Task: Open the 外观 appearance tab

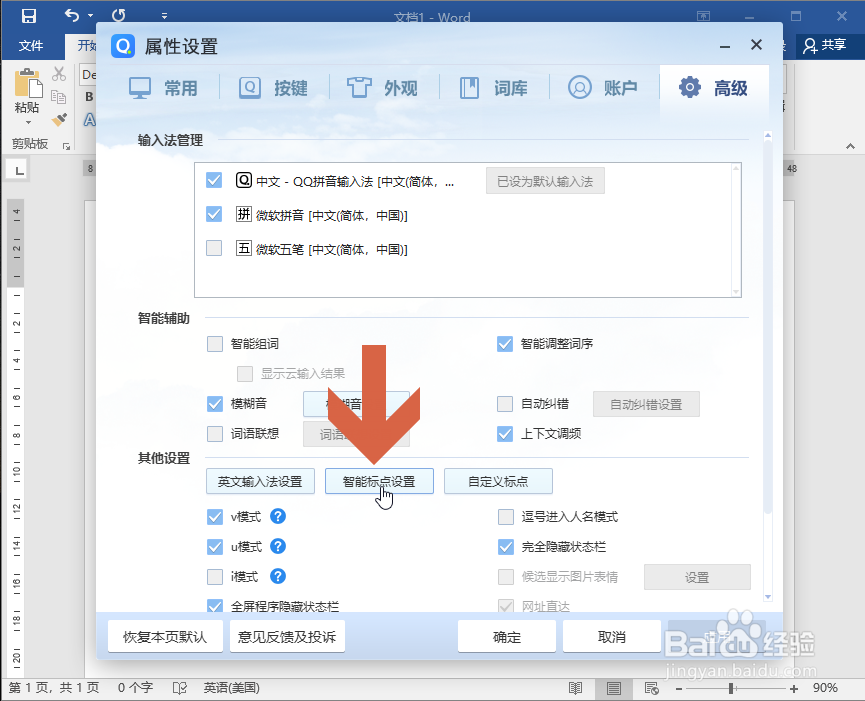Action: pos(382,88)
